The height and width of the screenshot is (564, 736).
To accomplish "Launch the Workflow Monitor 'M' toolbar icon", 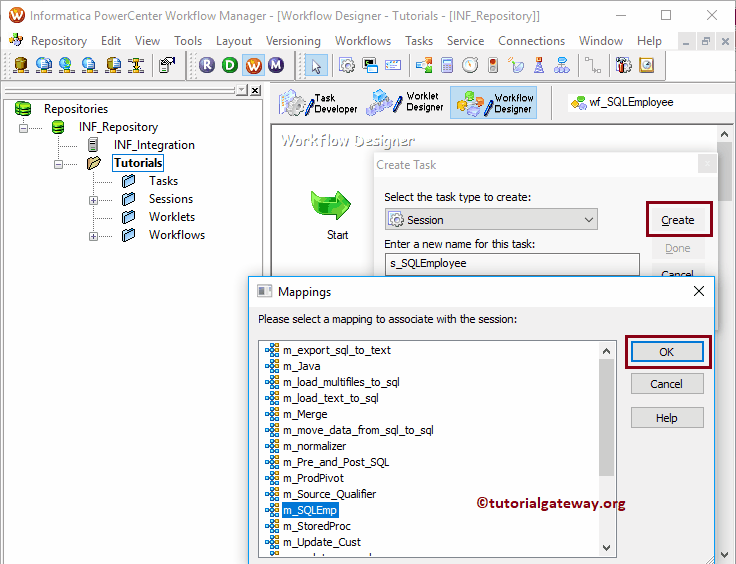I will click(276, 65).
